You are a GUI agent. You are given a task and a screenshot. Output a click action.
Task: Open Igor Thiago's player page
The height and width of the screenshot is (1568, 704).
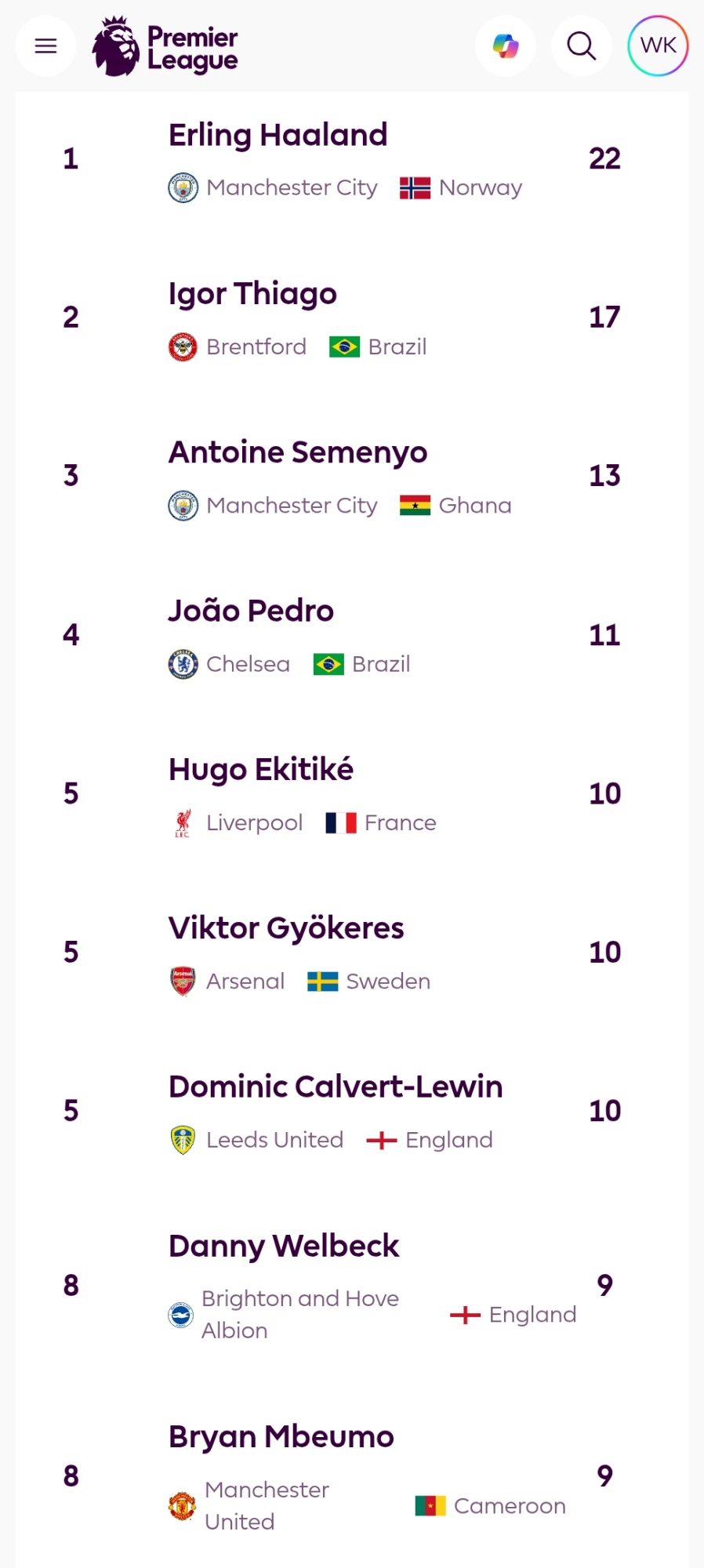(252, 294)
